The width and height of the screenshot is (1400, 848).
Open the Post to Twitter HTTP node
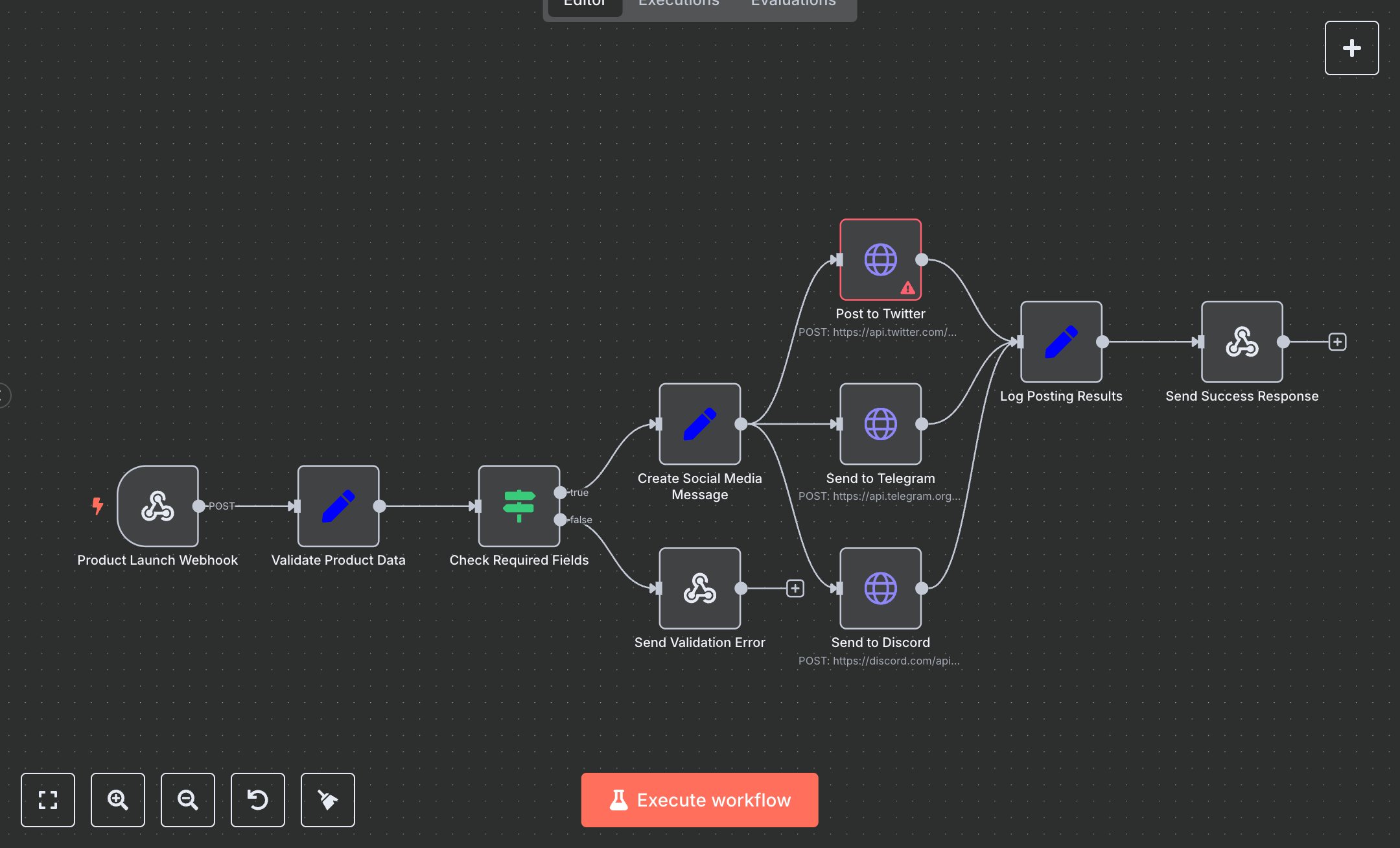pyautogui.click(x=880, y=259)
